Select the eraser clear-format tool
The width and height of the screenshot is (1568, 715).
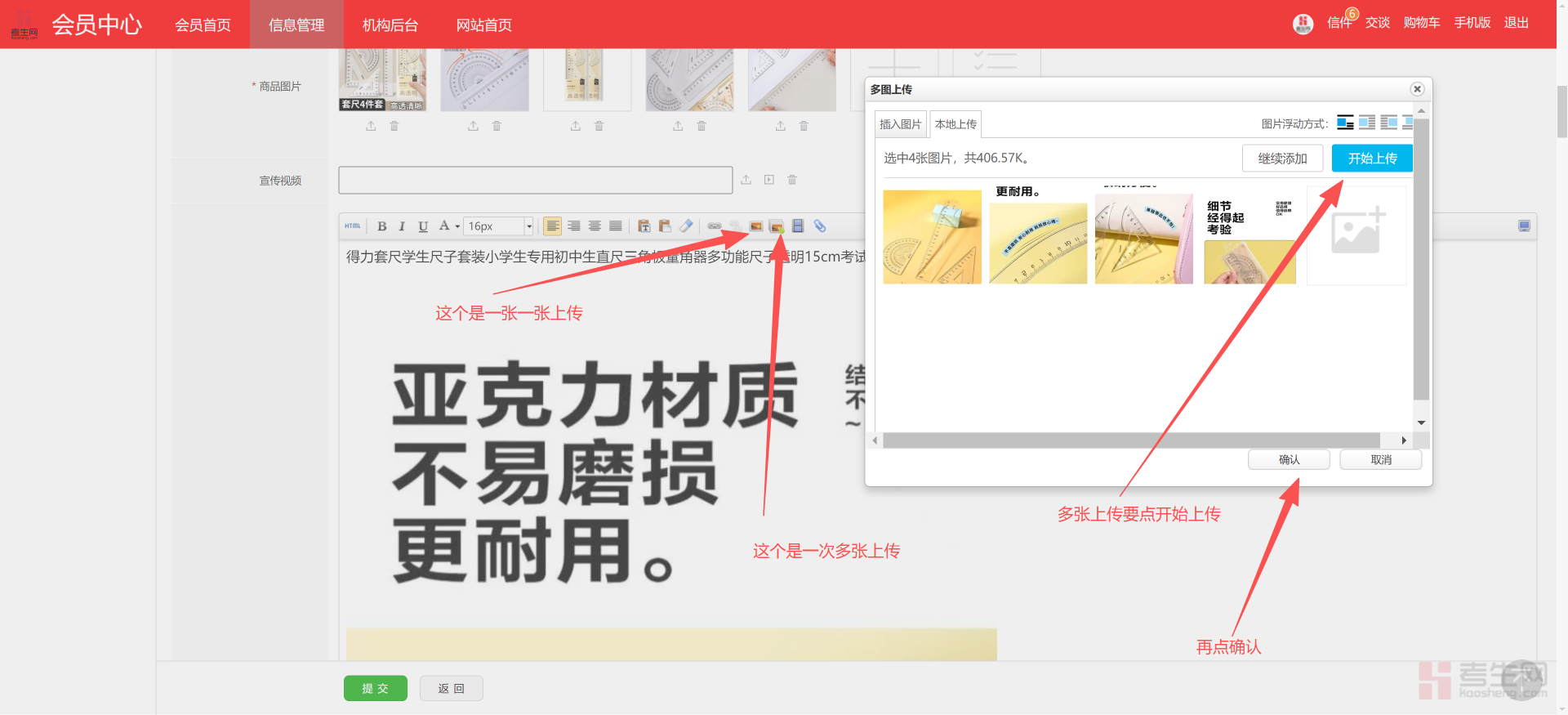[x=686, y=226]
